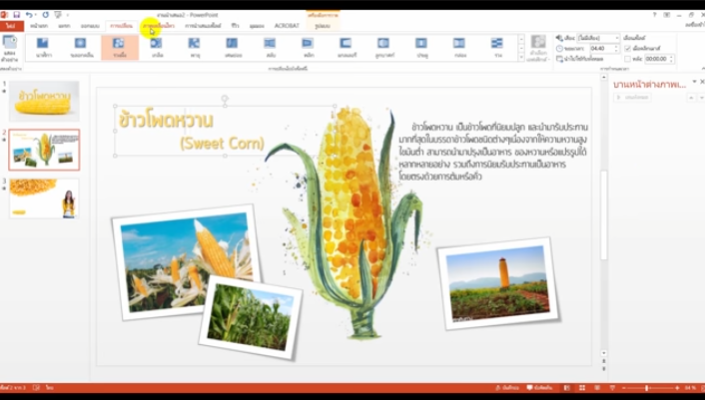The width and height of the screenshot is (705, 400).
Task: Redo the last action
Action: point(45,15)
